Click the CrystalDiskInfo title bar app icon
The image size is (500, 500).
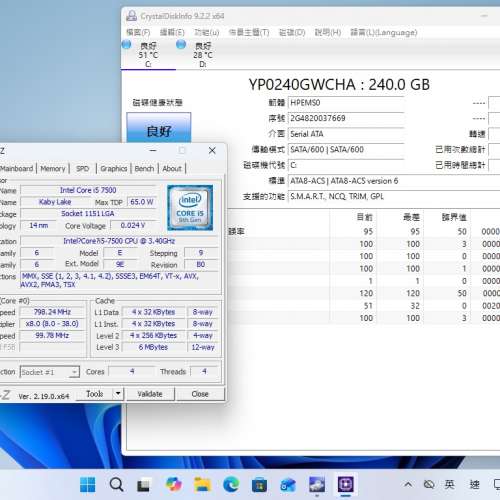[x=131, y=16]
